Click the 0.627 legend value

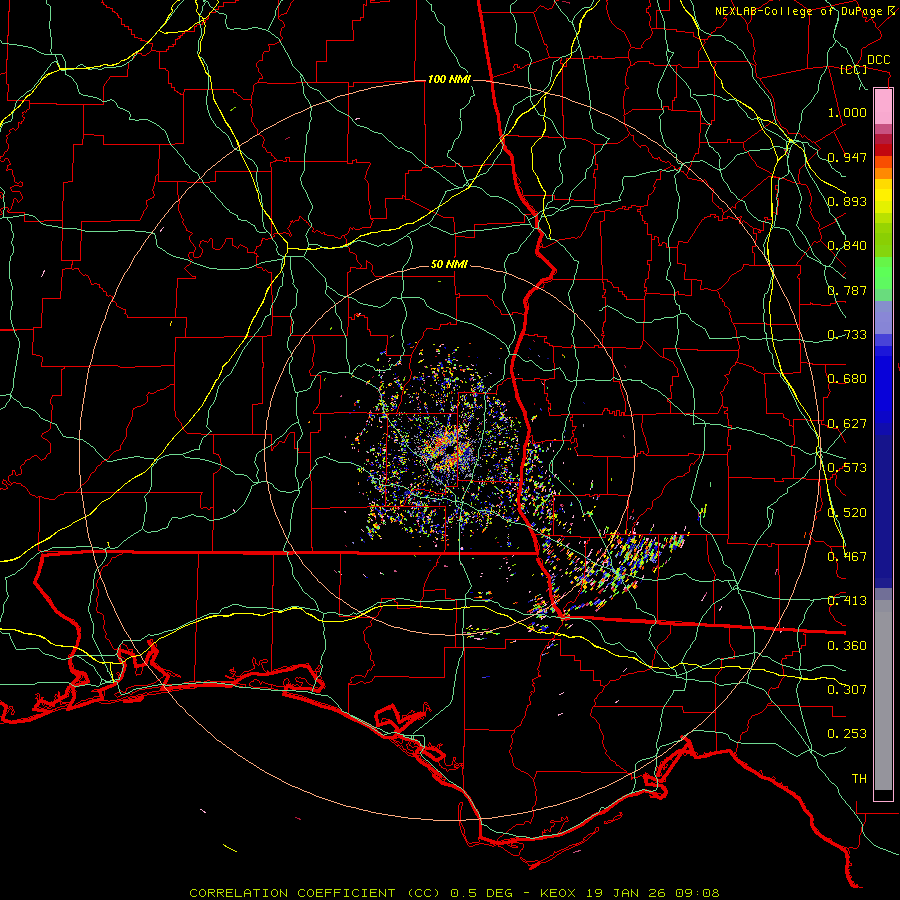coord(847,424)
